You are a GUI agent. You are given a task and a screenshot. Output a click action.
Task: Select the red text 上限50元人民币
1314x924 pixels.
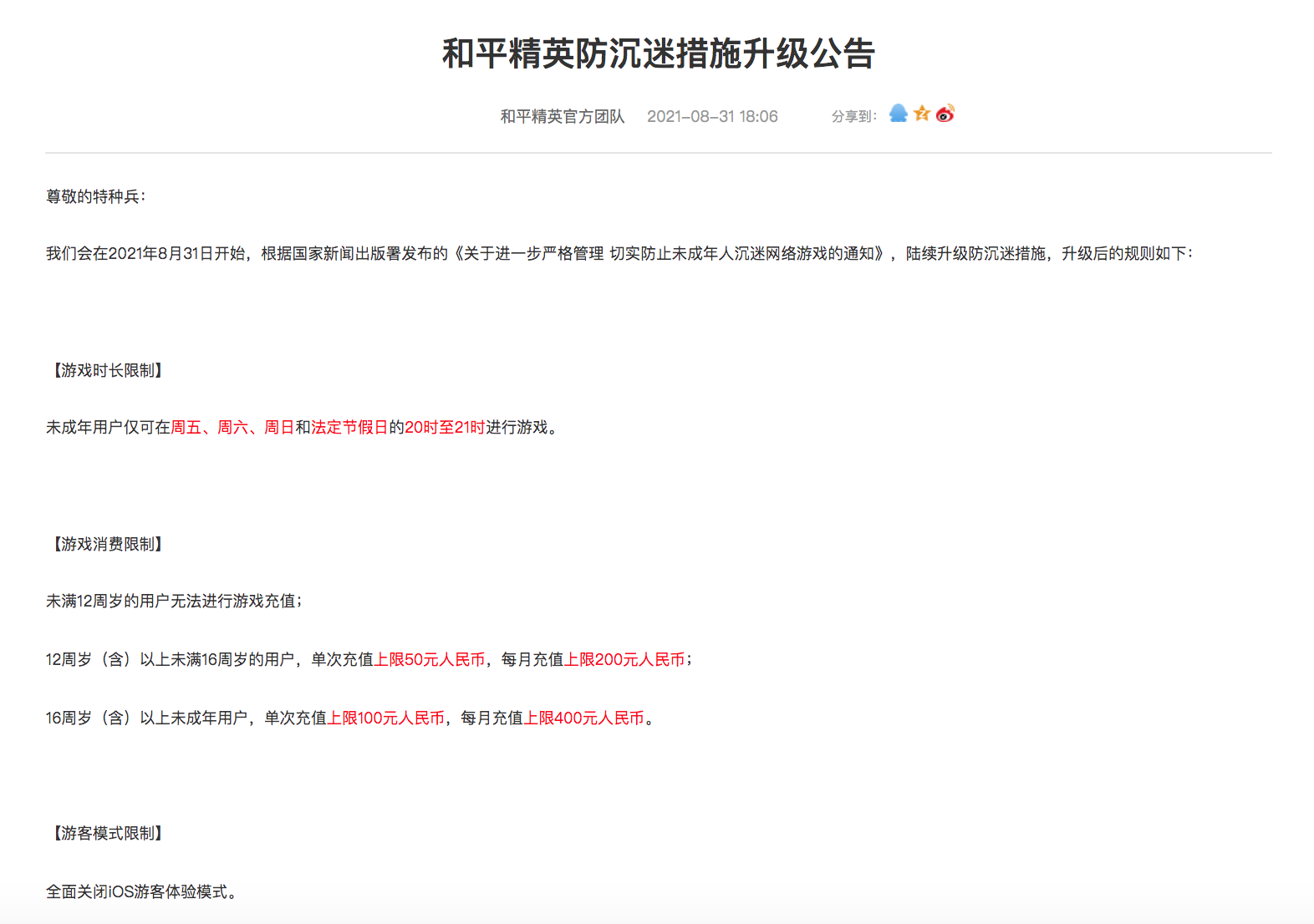click(x=430, y=660)
